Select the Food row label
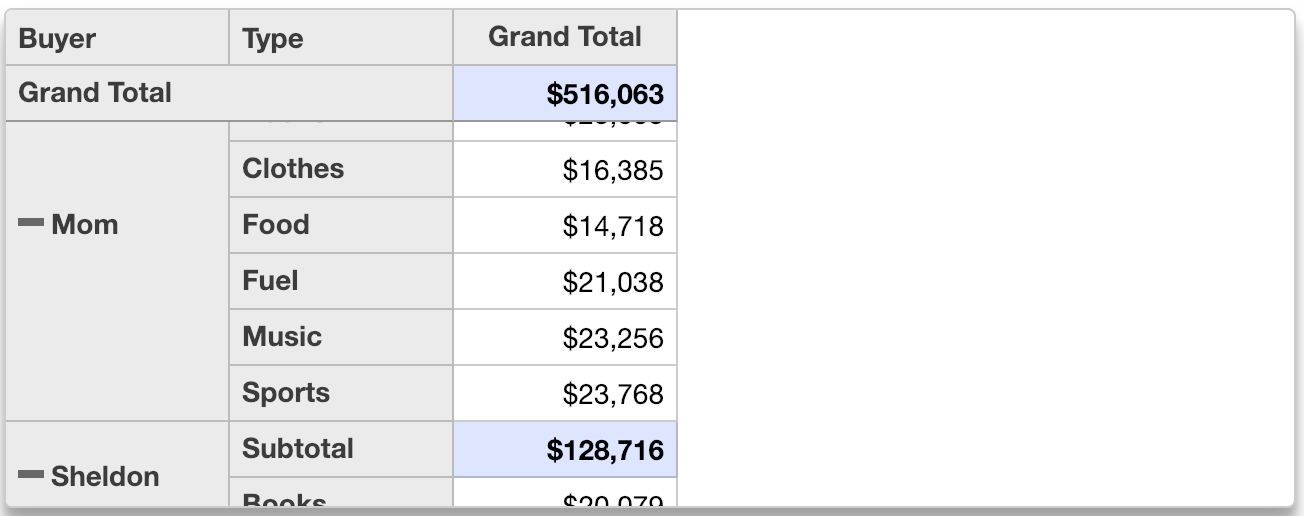 [x=276, y=225]
